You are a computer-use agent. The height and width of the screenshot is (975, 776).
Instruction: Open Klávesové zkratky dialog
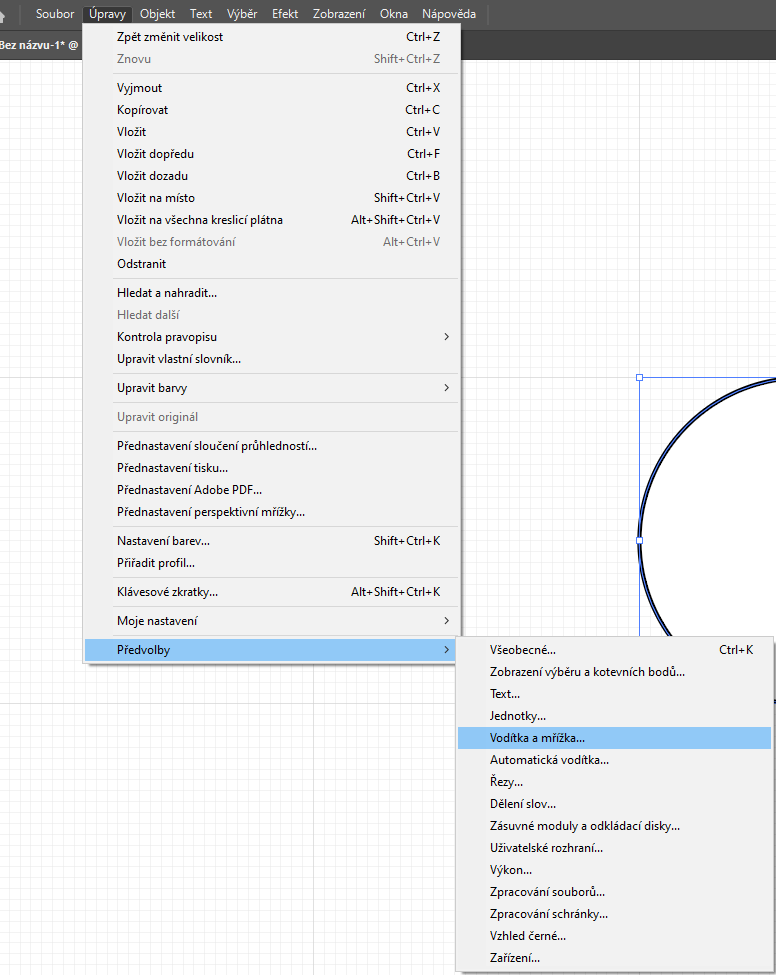pos(167,592)
